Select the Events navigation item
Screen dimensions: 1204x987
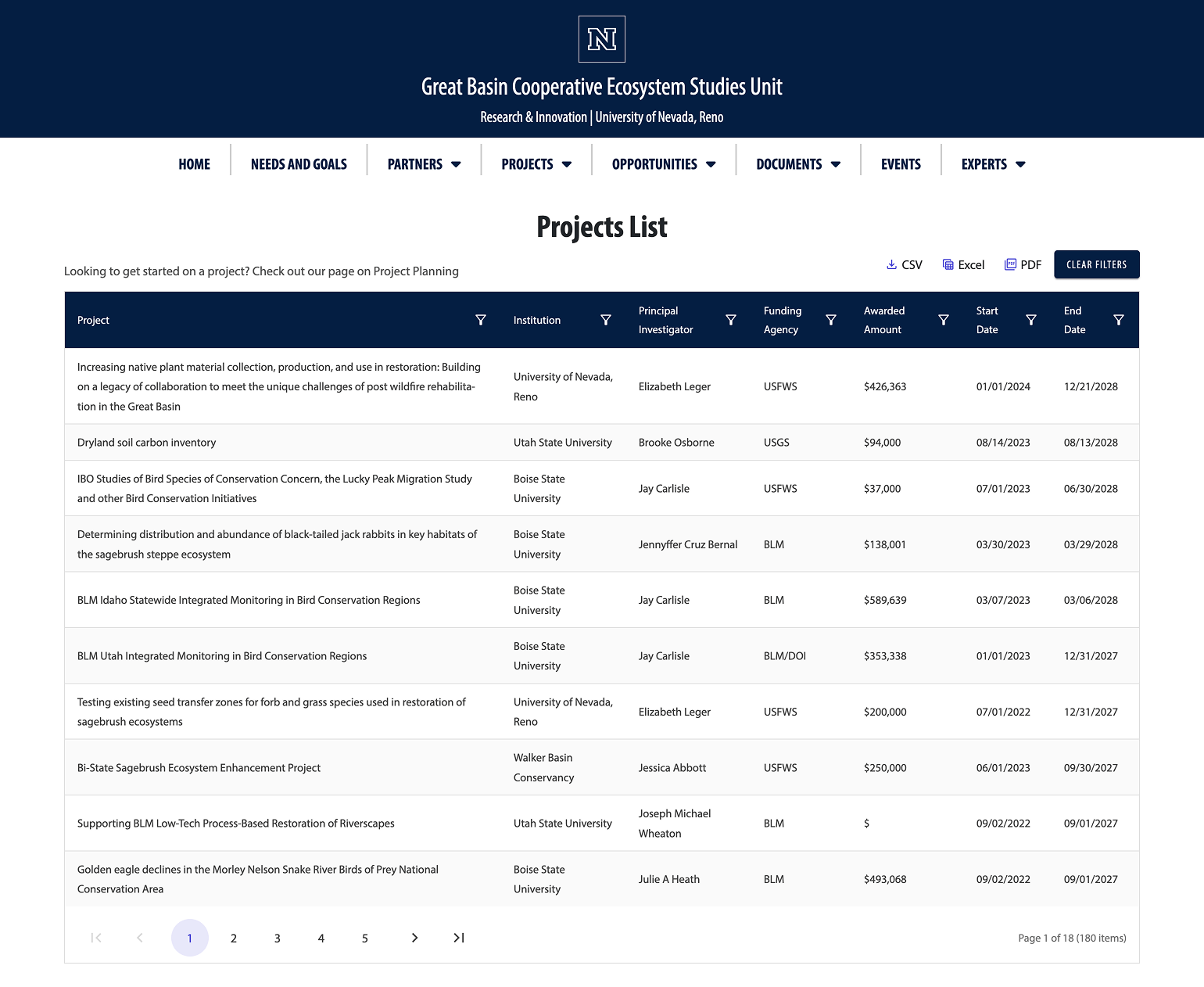click(901, 164)
